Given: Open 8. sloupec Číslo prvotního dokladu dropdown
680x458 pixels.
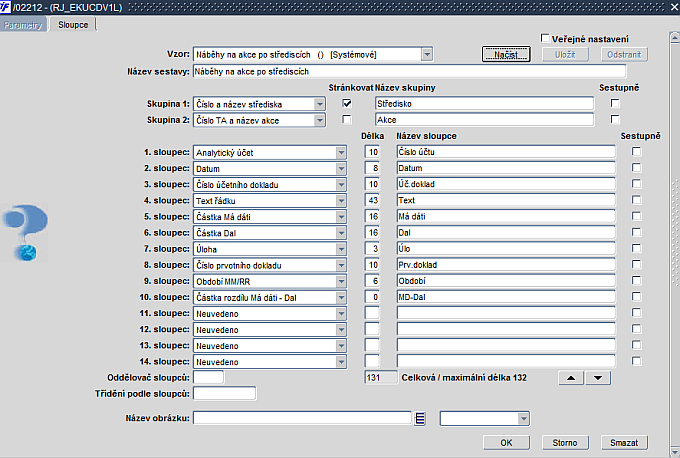Looking at the screenshot, I should coord(341,265).
